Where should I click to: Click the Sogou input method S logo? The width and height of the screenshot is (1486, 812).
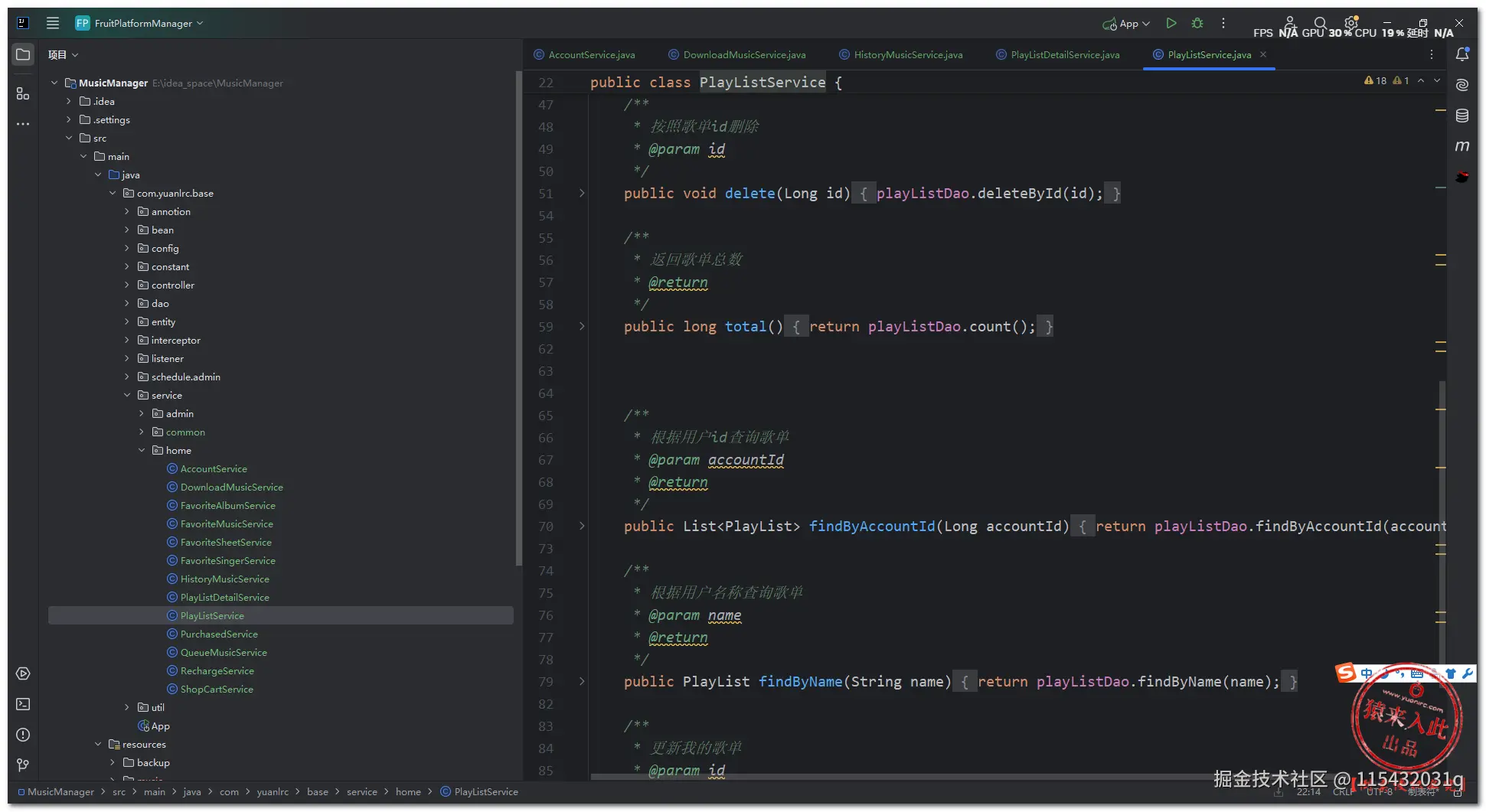(x=1345, y=673)
